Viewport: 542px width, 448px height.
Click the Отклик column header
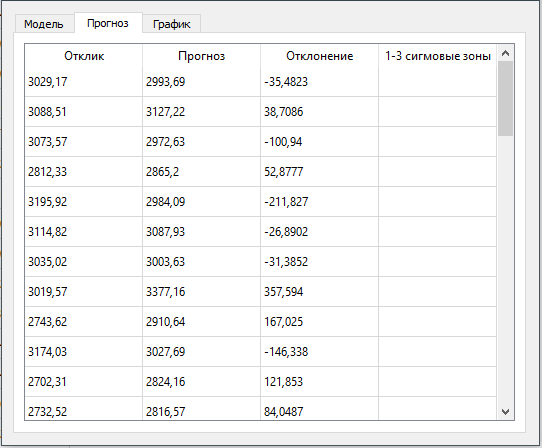(84, 56)
